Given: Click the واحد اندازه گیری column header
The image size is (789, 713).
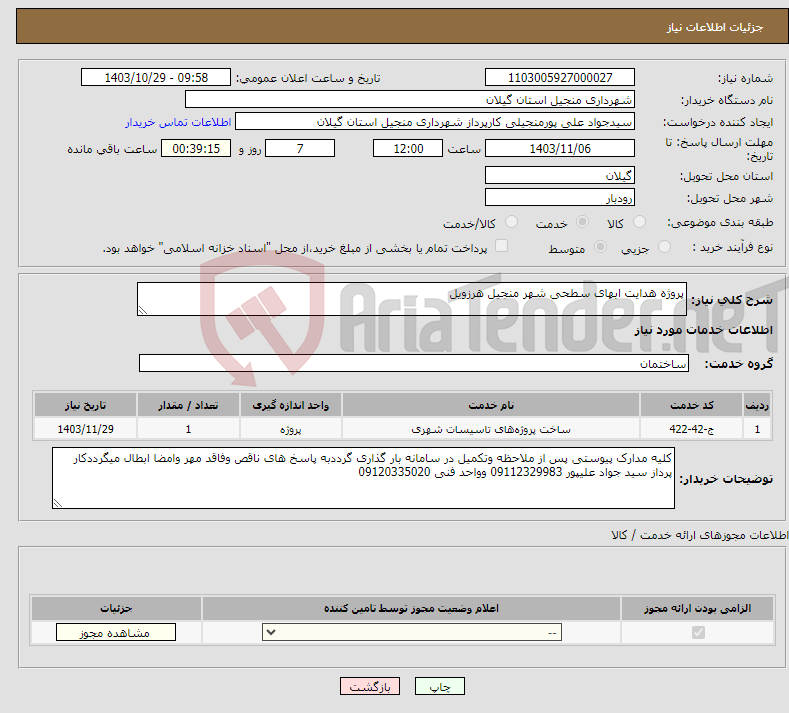Looking at the screenshot, I should [x=290, y=405].
